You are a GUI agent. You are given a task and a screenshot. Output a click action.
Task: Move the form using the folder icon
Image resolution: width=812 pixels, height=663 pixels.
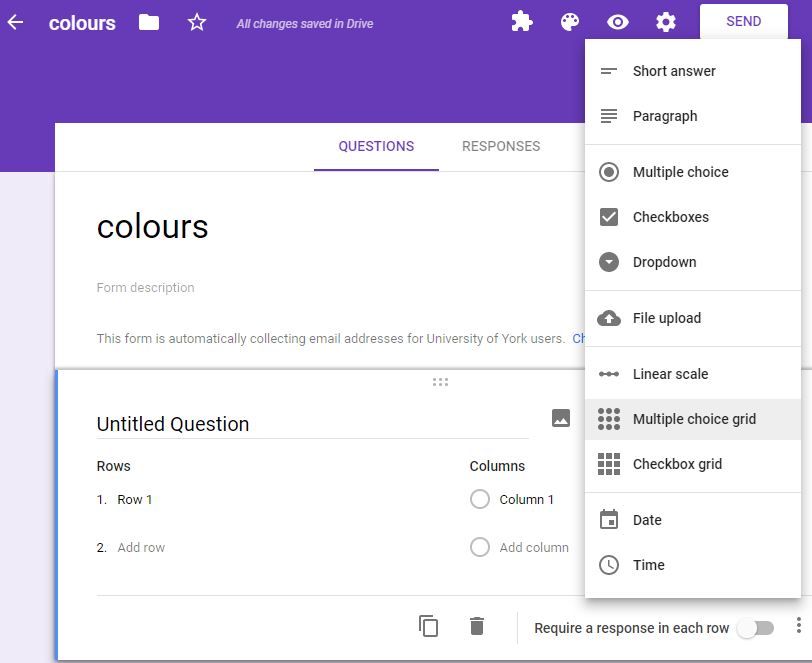click(x=148, y=21)
